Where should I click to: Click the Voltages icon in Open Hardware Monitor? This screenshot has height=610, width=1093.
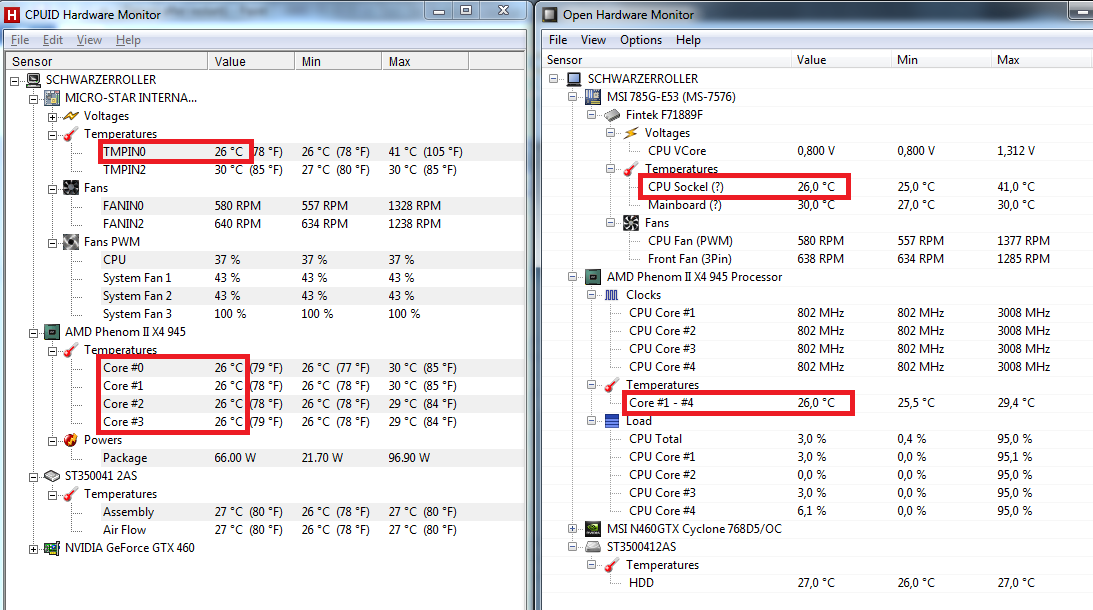pyautogui.click(x=631, y=133)
